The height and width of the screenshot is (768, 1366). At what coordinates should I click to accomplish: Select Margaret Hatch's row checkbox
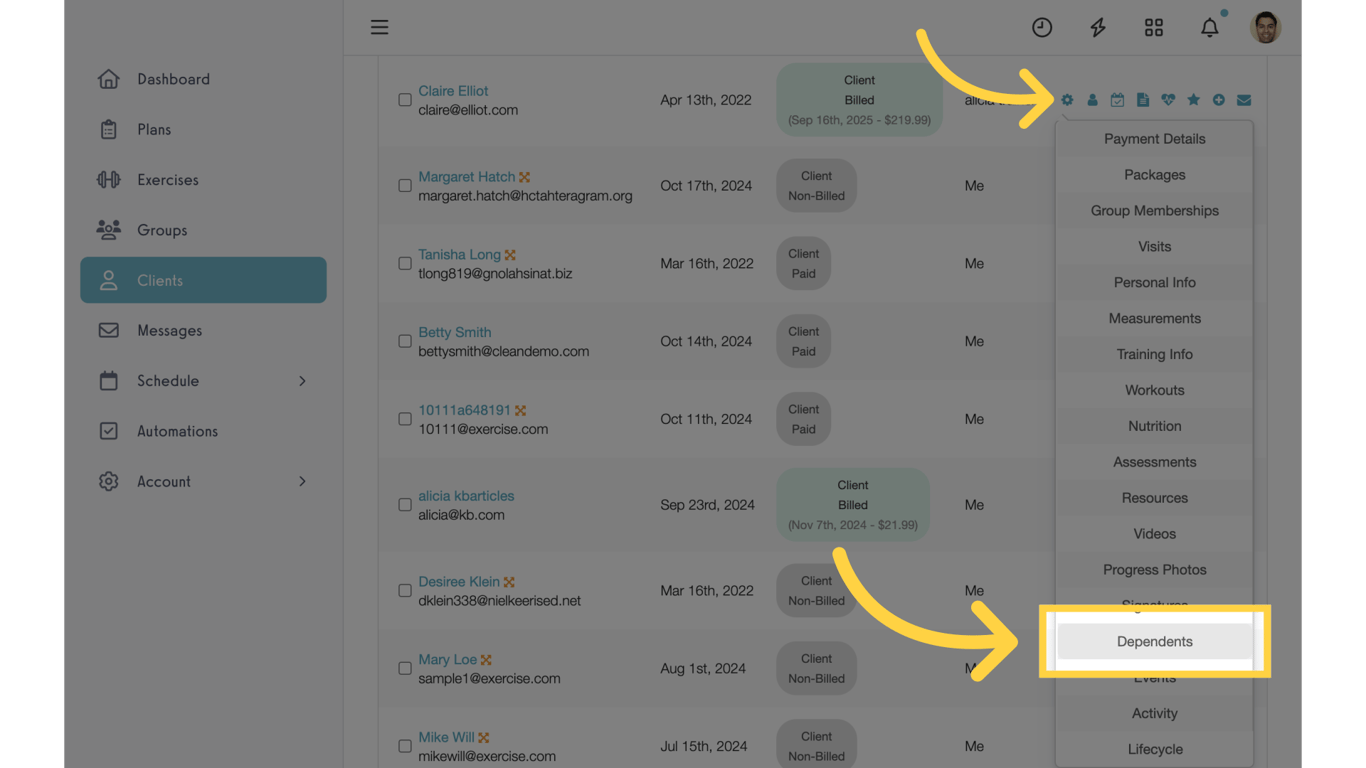(x=405, y=186)
